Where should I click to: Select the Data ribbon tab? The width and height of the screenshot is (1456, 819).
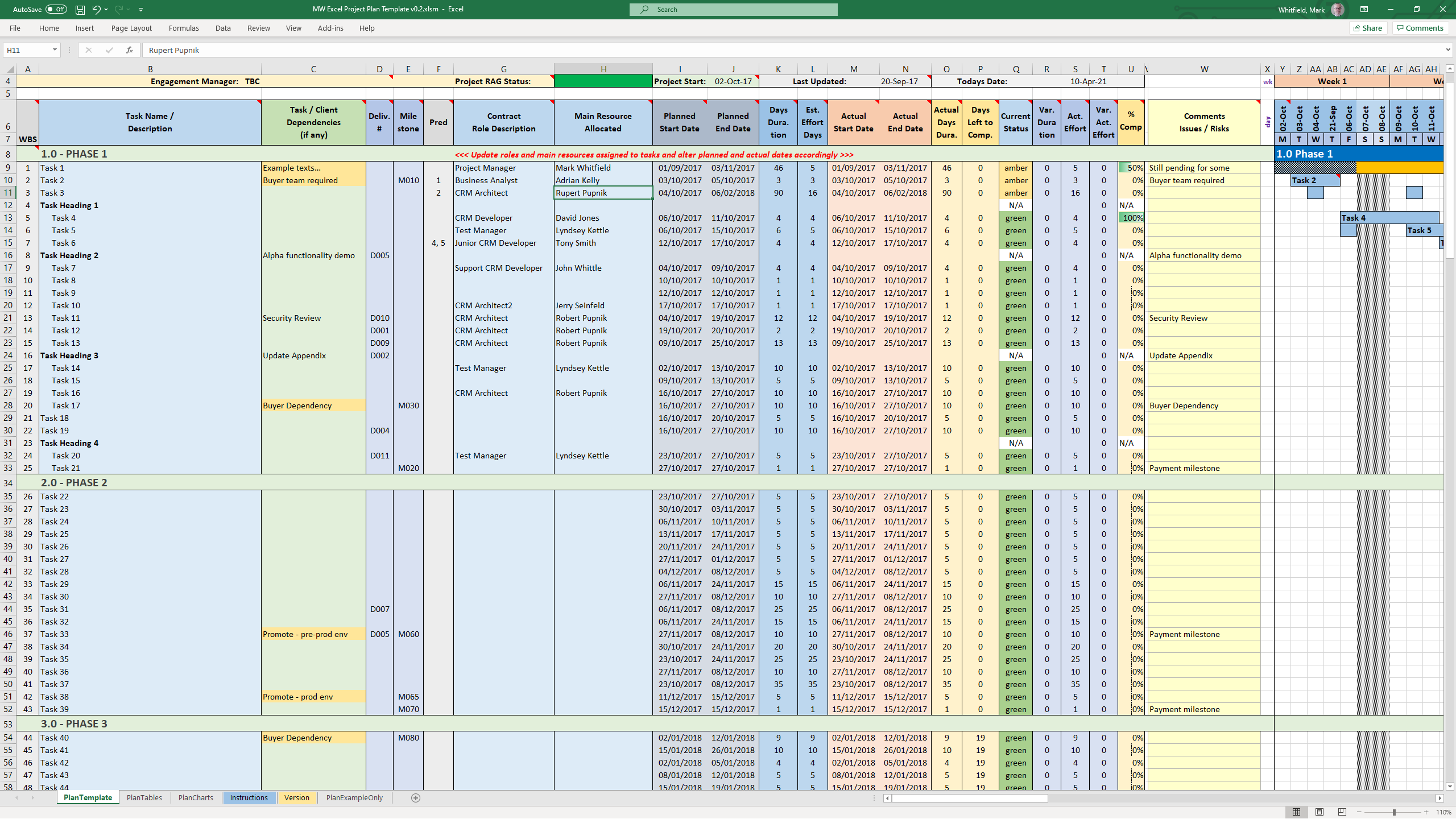click(x=223, y=28)
